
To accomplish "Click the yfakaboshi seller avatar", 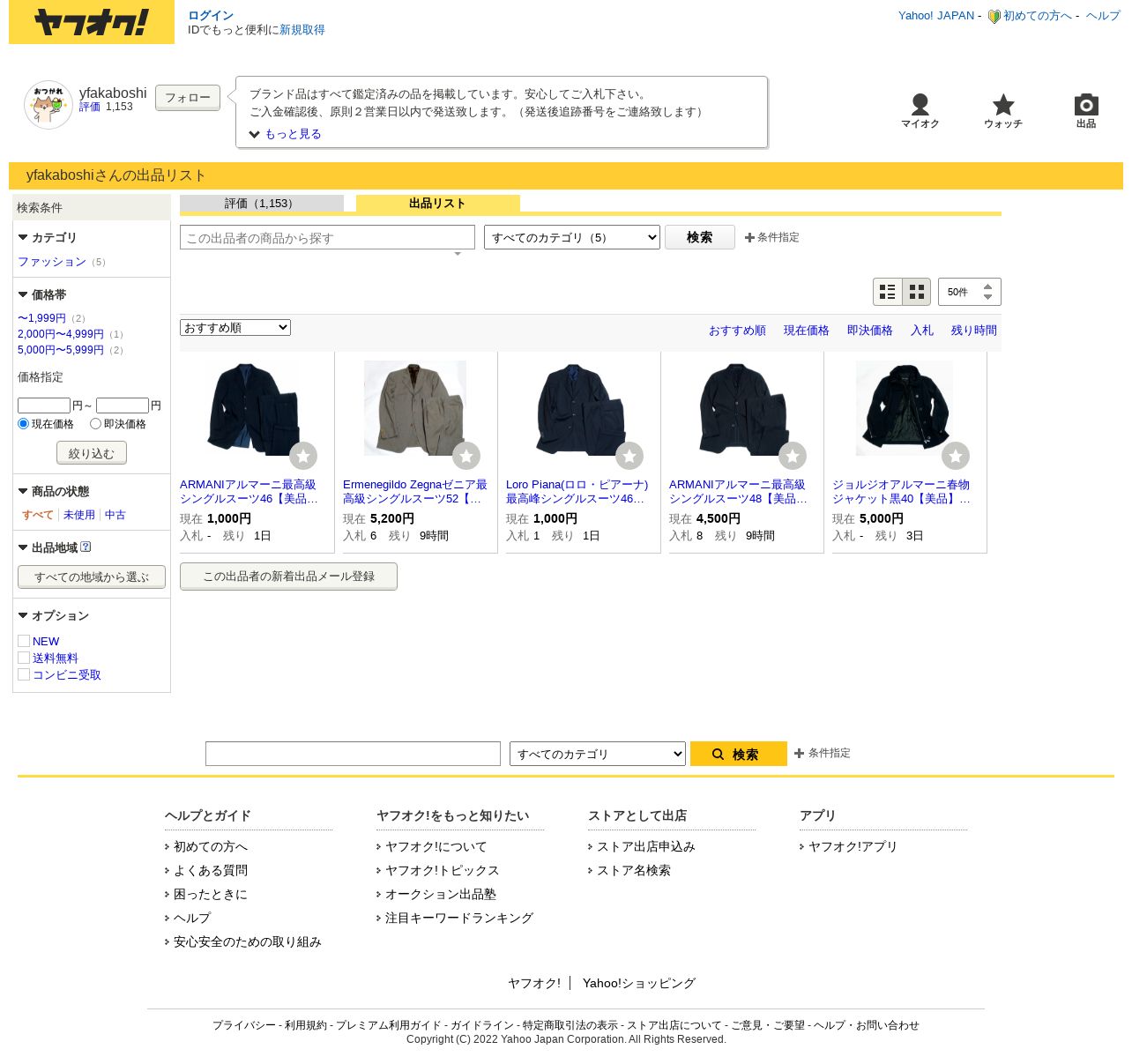I will 48,105.
